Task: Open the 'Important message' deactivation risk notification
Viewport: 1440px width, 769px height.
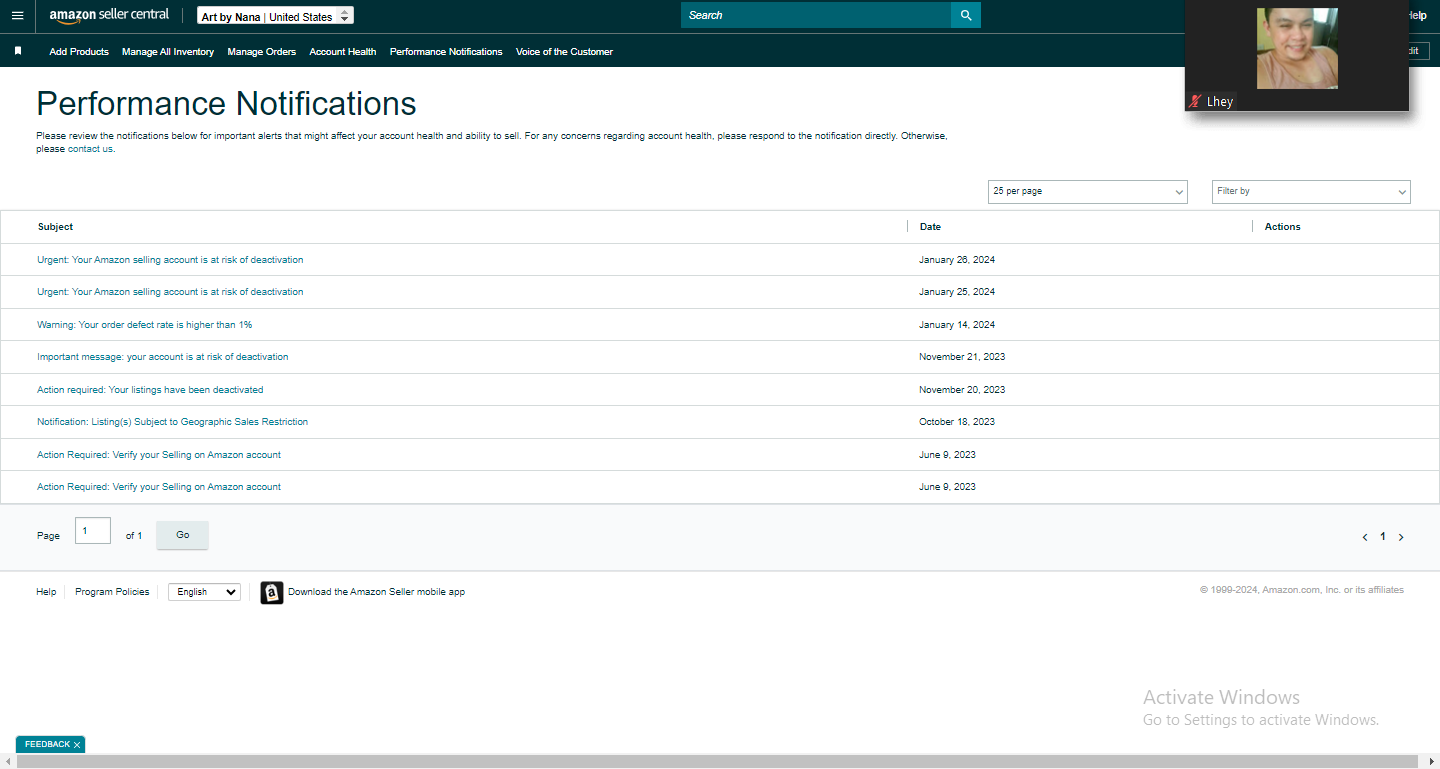Action: pos(163,357)
